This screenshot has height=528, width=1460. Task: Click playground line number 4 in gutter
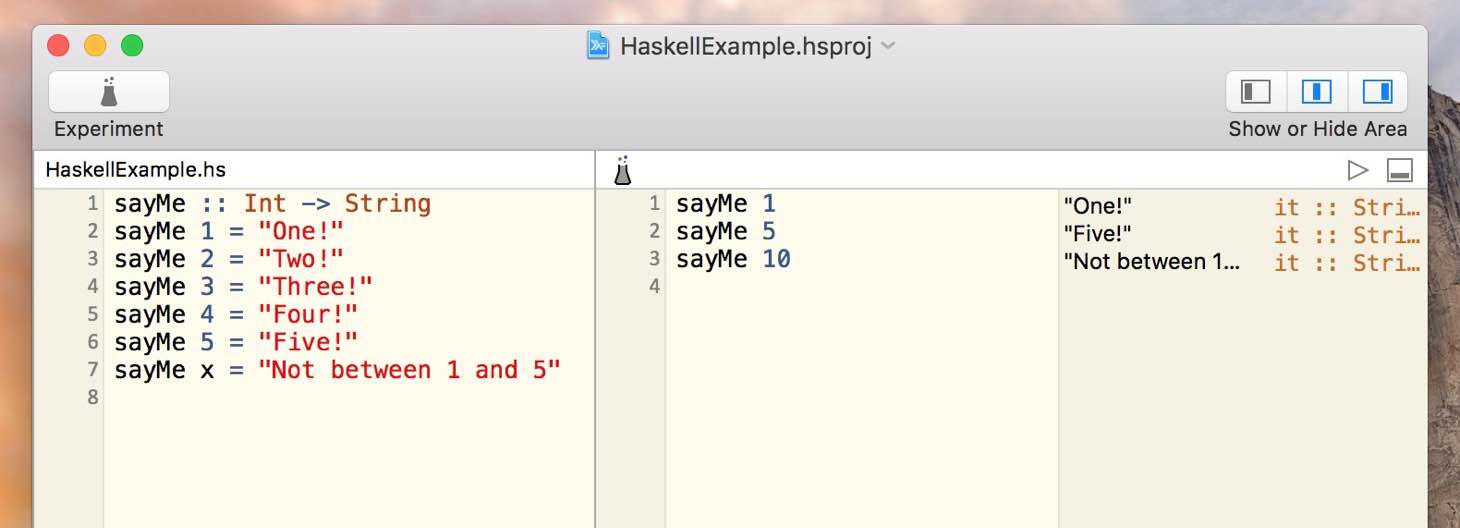pos(655,287)
